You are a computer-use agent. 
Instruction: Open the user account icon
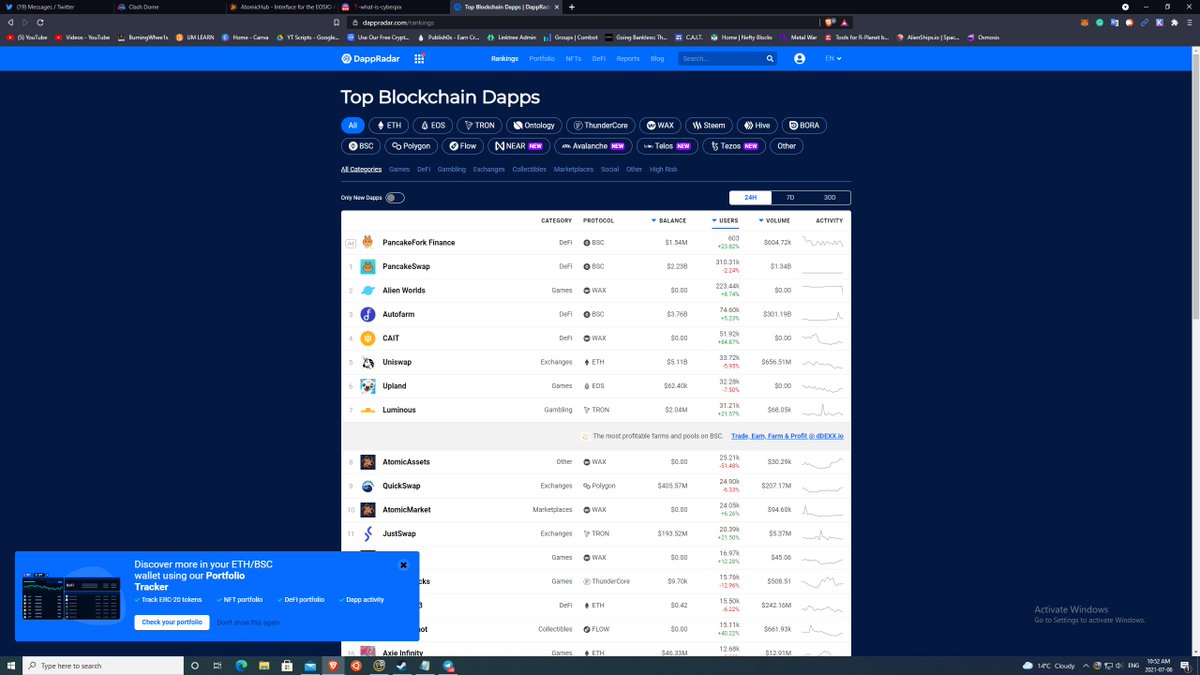800,59
